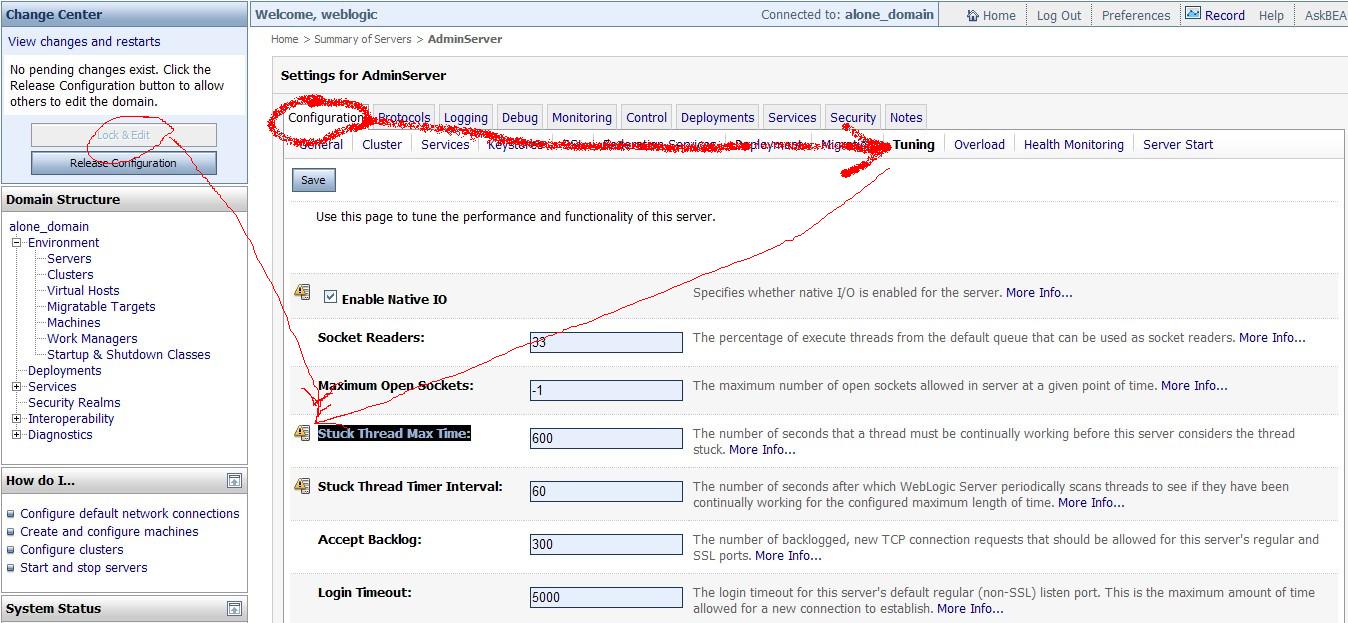Click the Maximum Open Sockets field
Screen dimensions: 1348x623
coord(606,390)
